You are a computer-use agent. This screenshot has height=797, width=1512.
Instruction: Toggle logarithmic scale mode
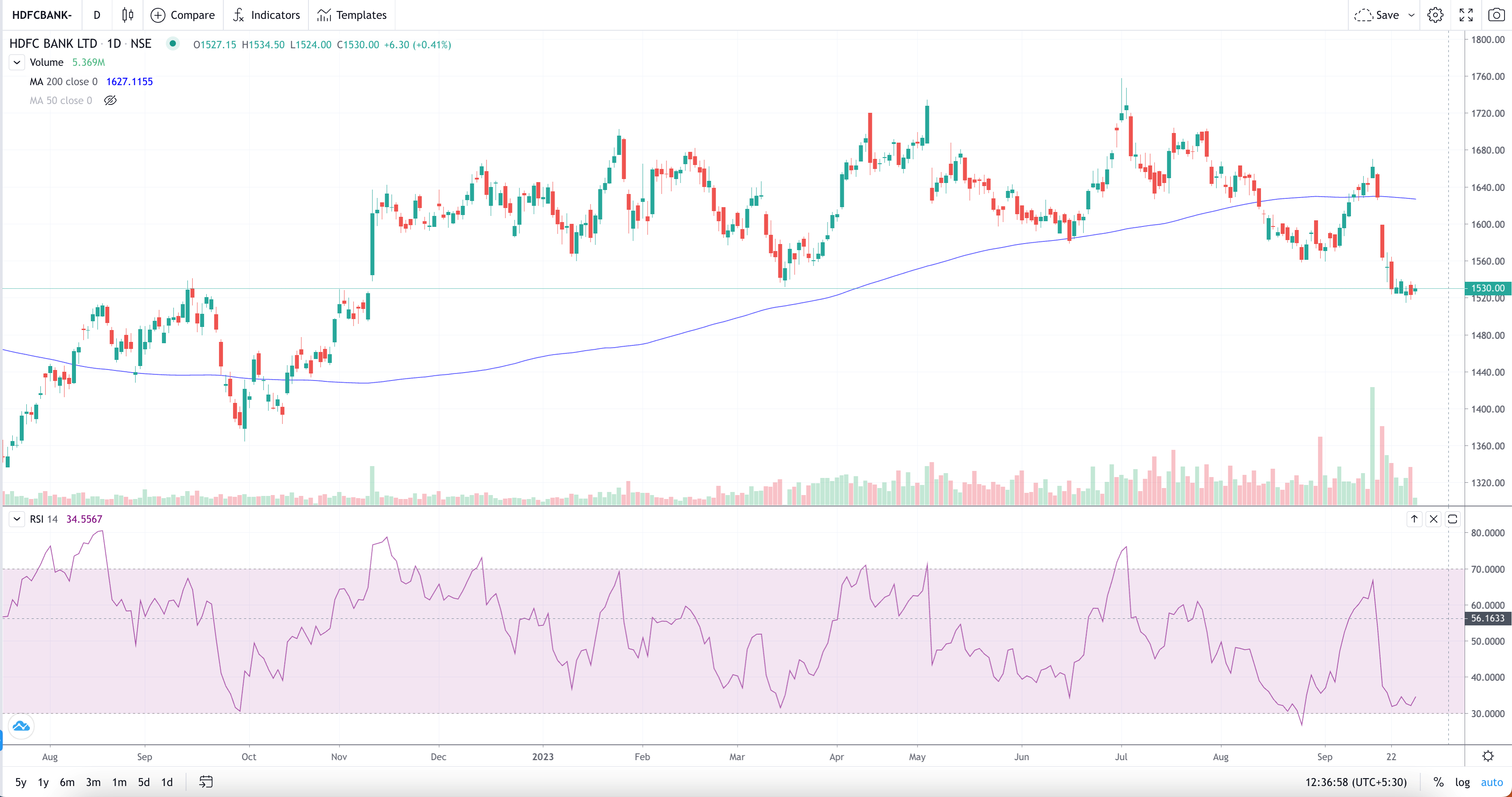1462,782
